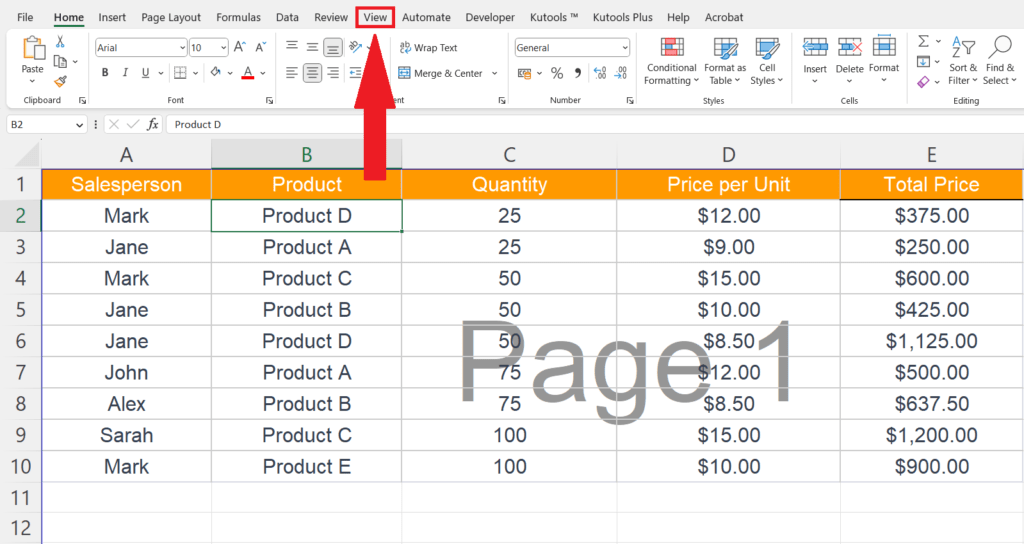The width and height of the screenshot is (1024, 544).
Task: Apply Accounting Number Format icon
Action: [524, 73]
